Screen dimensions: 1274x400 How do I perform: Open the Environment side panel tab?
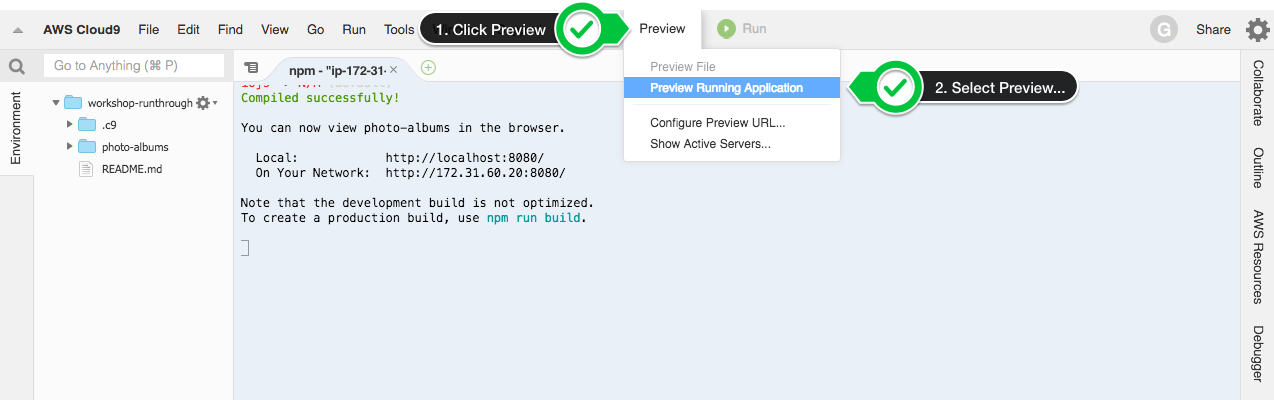[16, 129]
